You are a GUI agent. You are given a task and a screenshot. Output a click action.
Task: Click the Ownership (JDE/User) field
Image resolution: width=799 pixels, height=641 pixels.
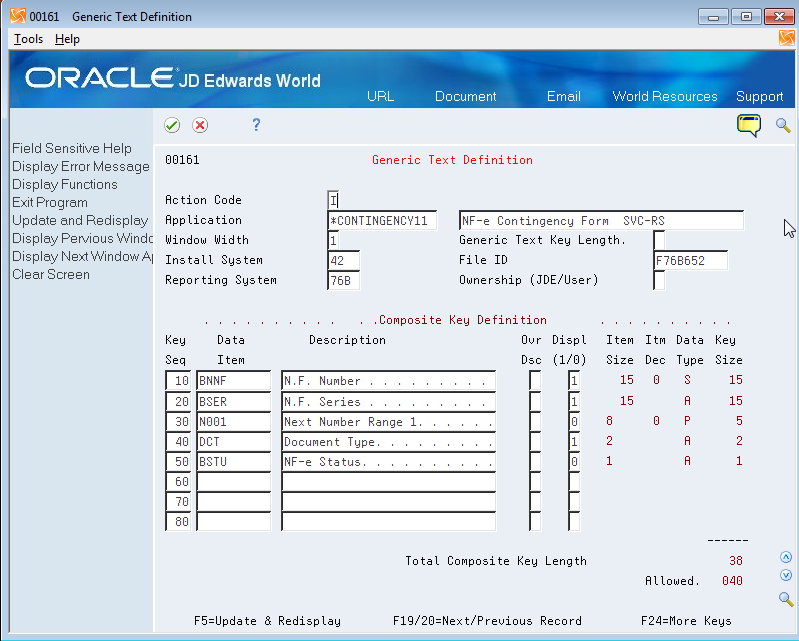click(x=659, y=280)
